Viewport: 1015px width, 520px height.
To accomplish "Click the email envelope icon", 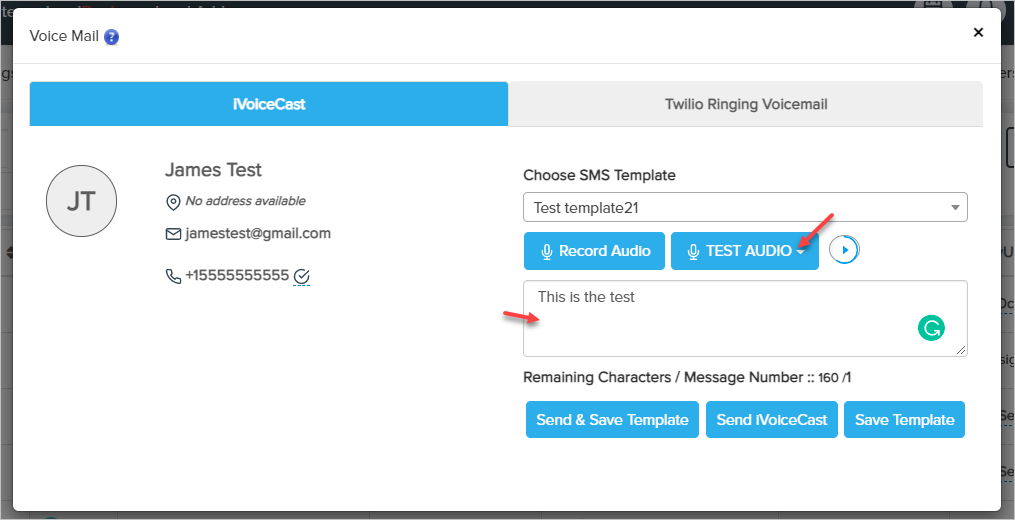I will coord(173,234).
